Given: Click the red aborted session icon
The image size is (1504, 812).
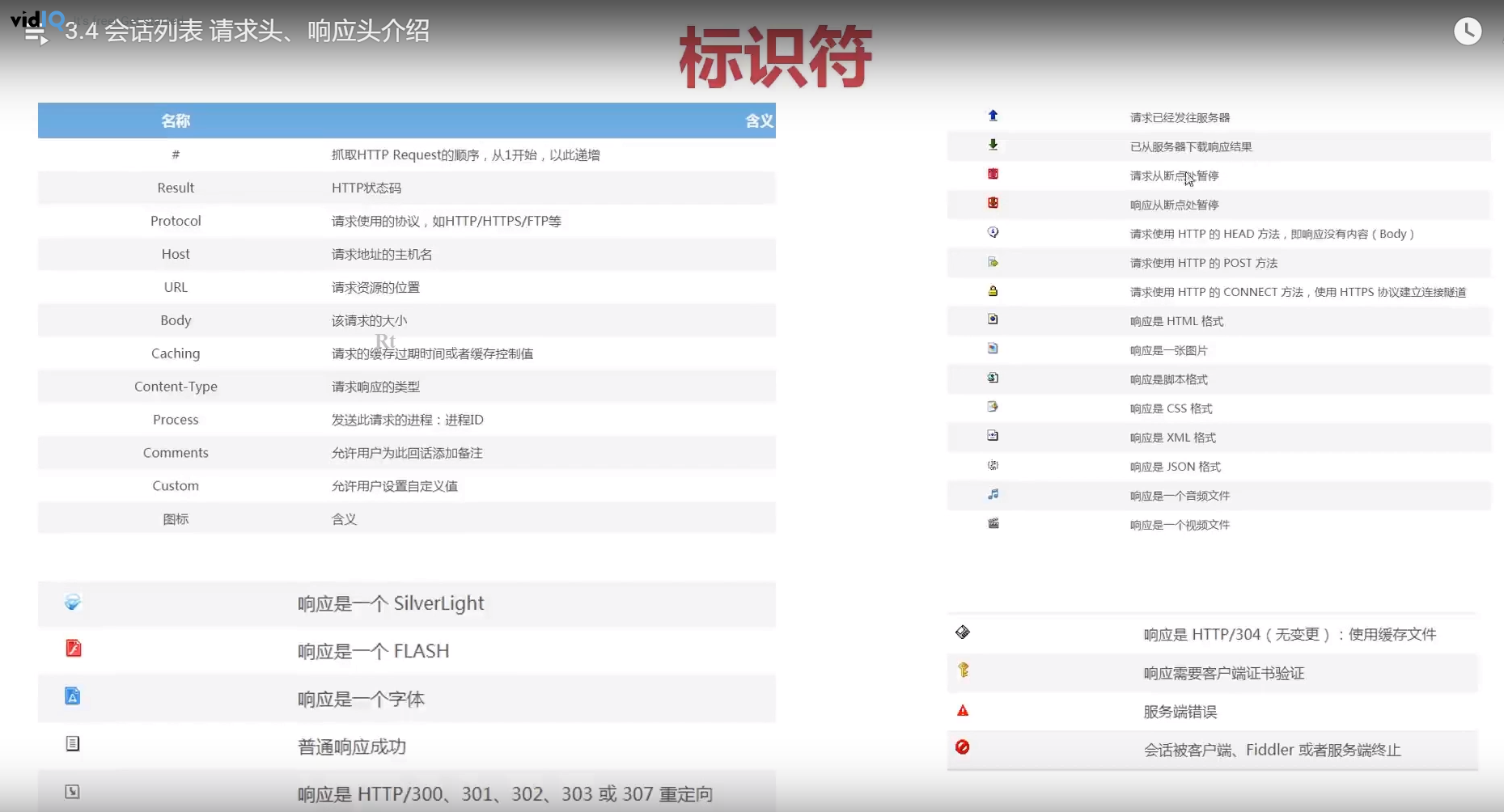Looking at the screenshot, I should [963, 747].
